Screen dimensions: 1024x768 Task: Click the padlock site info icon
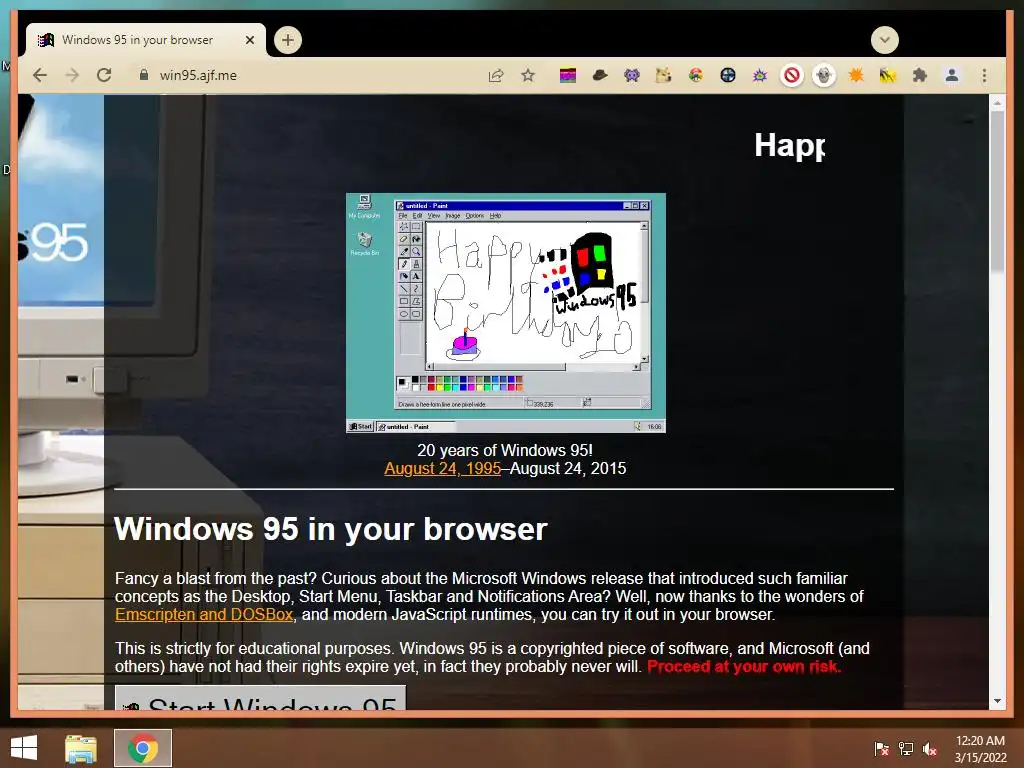[x=144, y=75]
